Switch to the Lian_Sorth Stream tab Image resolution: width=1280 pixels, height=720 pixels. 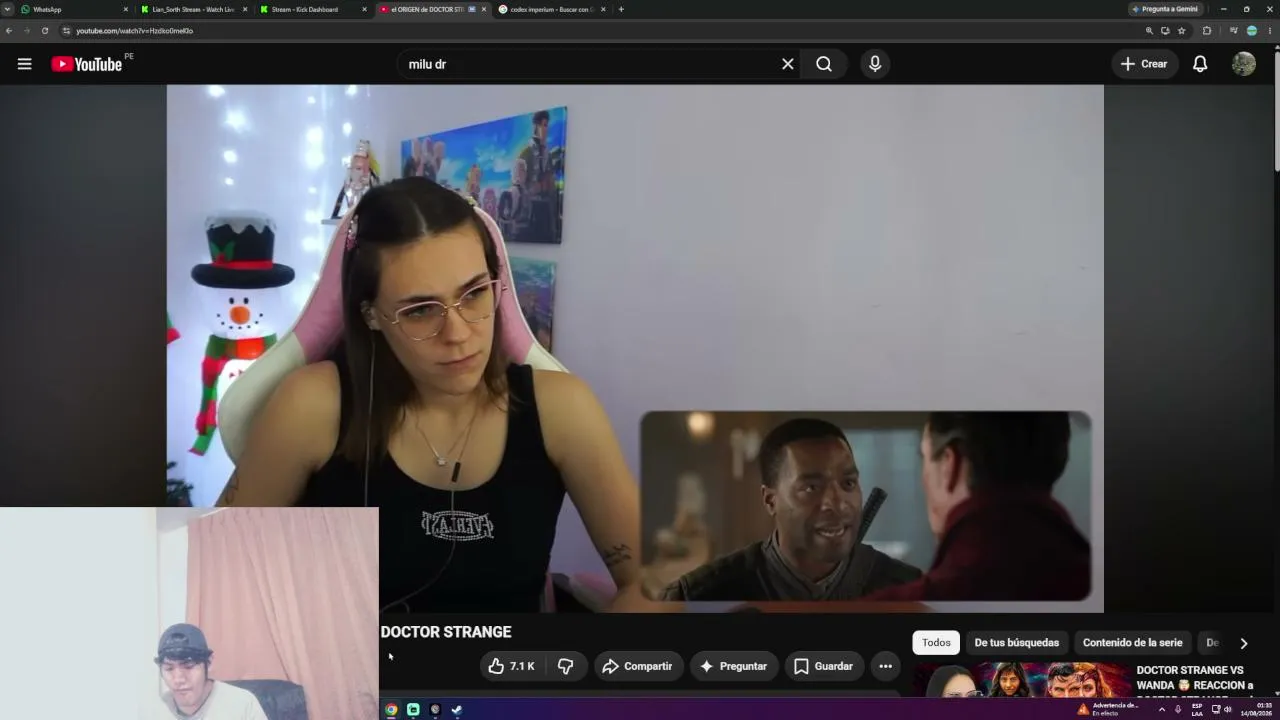coord(194,9)
